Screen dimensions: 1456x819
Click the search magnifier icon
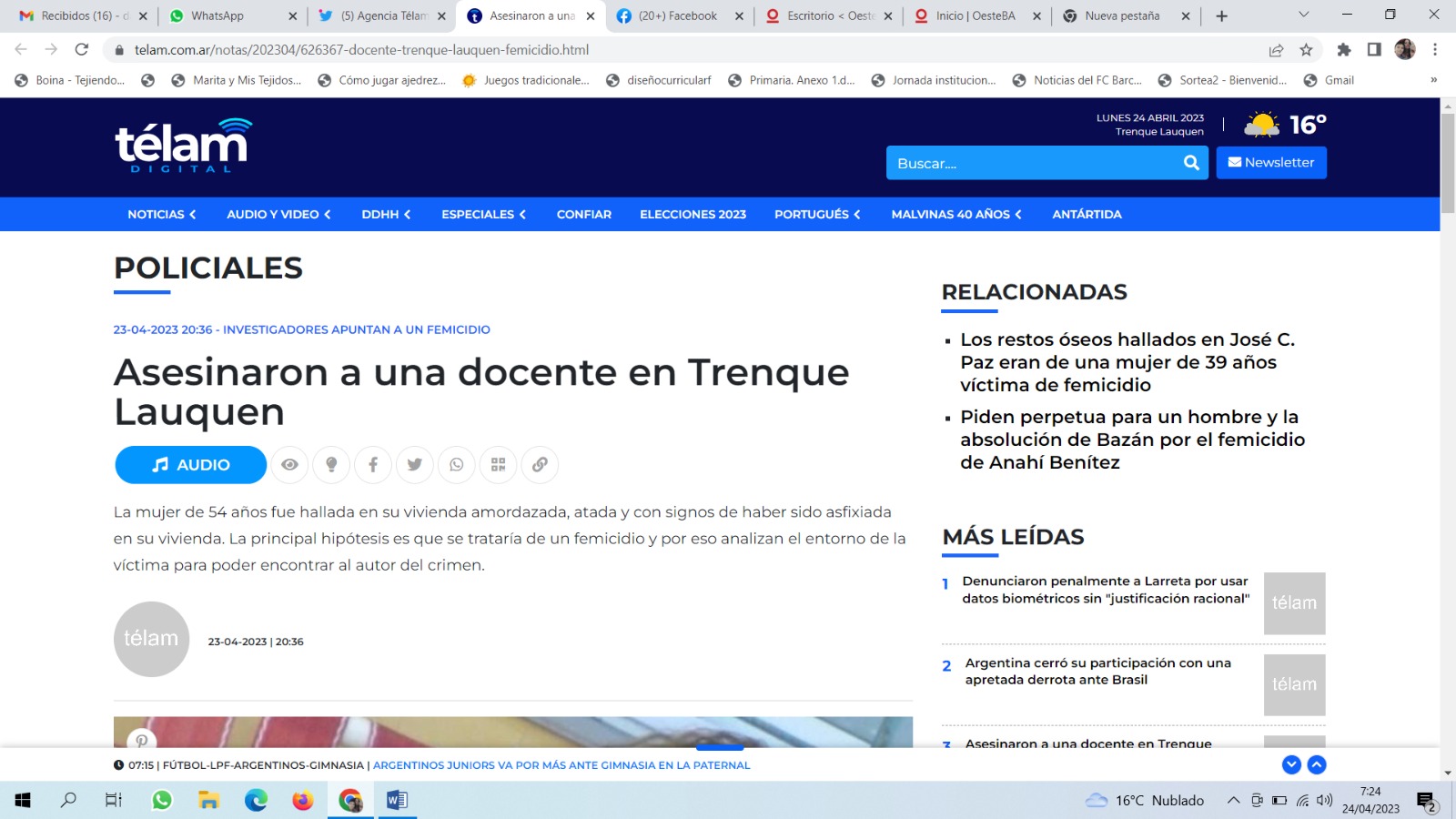tap(1190, 163)
